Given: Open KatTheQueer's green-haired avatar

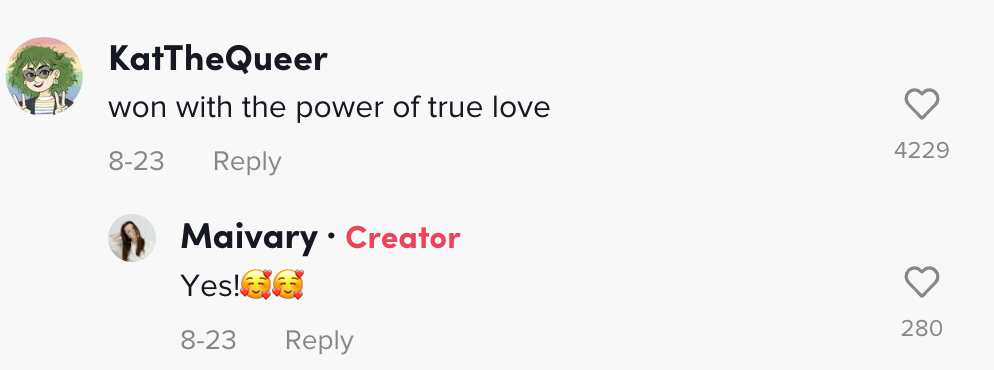Looking at the screenshot, I should 44,75.
